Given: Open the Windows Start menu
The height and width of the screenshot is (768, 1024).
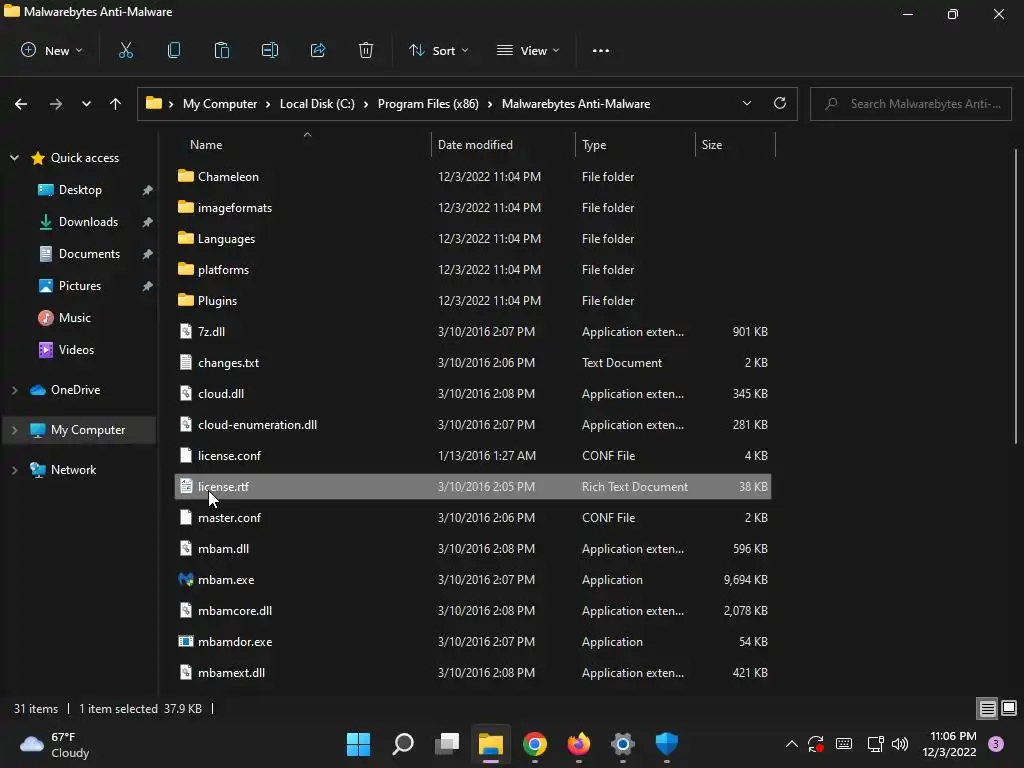Looking at the screenshot, I should point(359,744).
